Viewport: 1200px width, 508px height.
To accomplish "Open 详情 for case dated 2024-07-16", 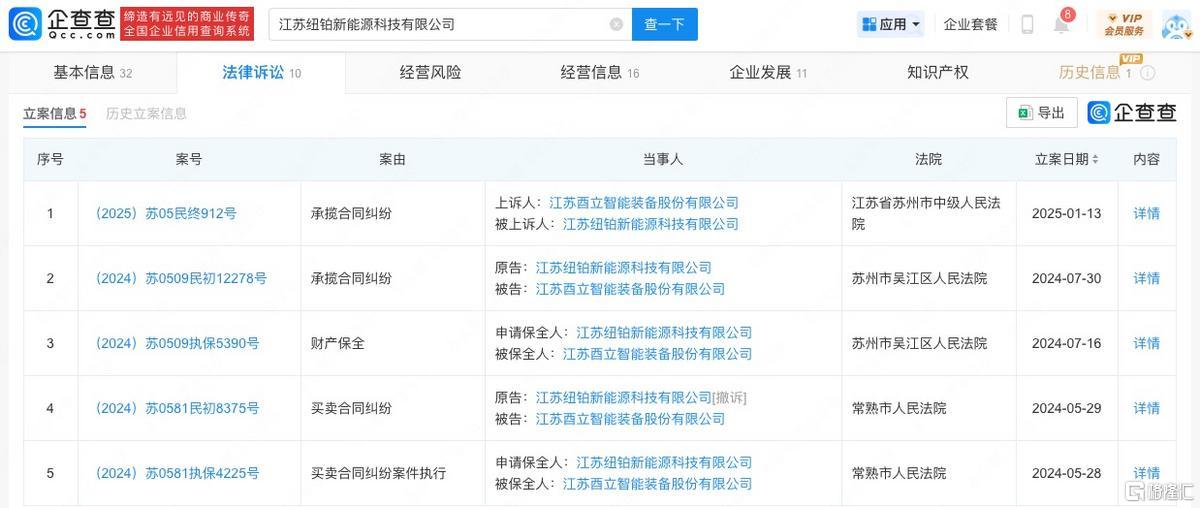I will (1146, 343).
